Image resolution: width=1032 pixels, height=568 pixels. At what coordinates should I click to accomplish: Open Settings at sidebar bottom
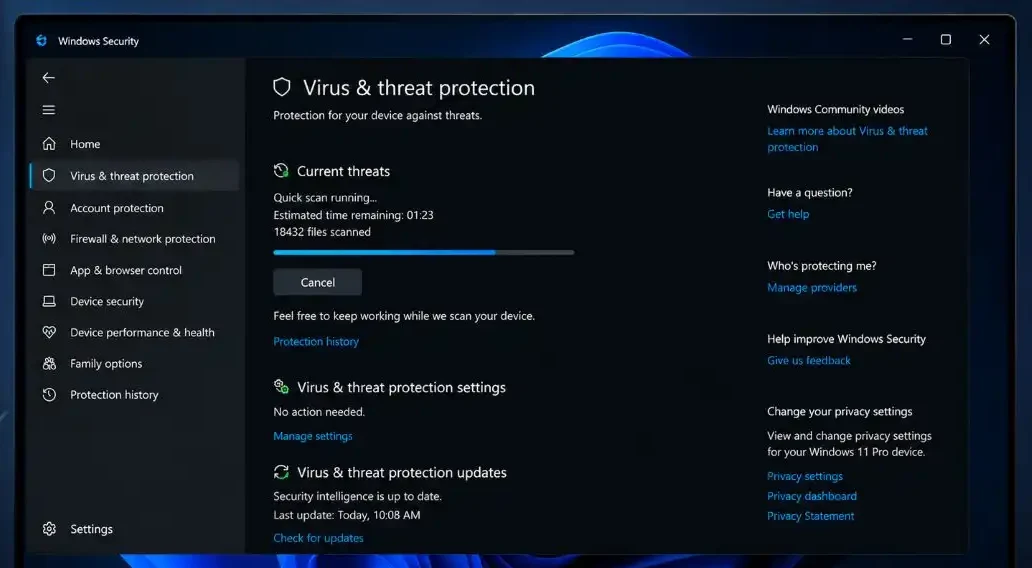coord(135,529)
